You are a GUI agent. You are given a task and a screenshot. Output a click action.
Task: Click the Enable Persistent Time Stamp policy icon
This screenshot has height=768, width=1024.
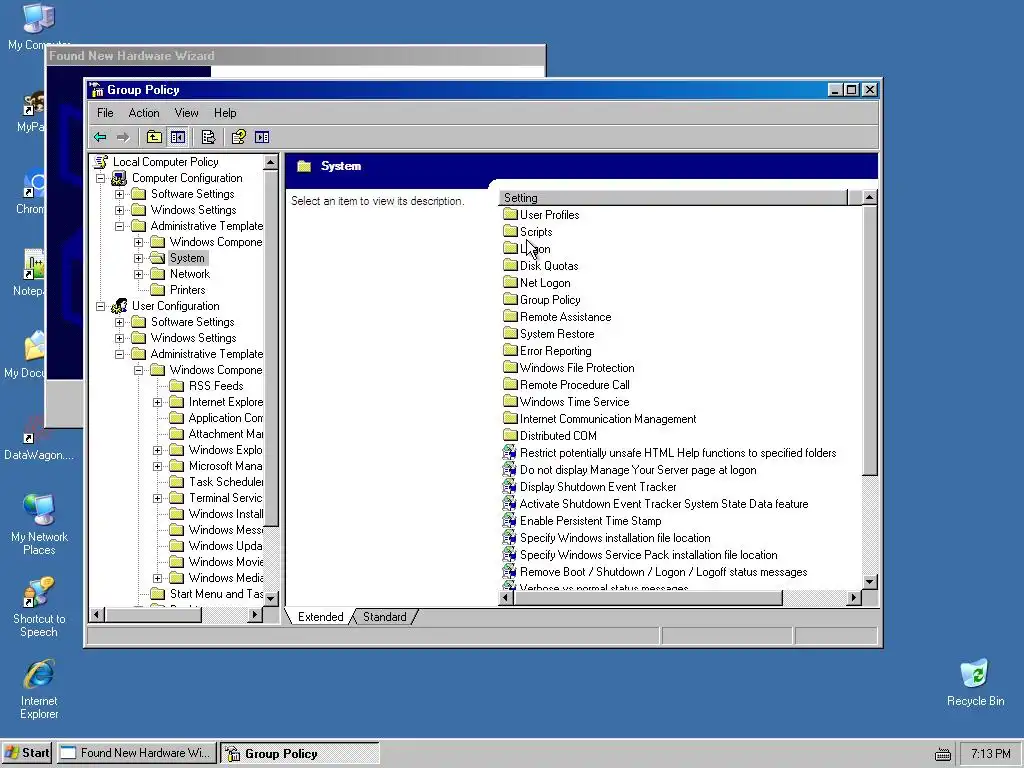pos(509,520)
